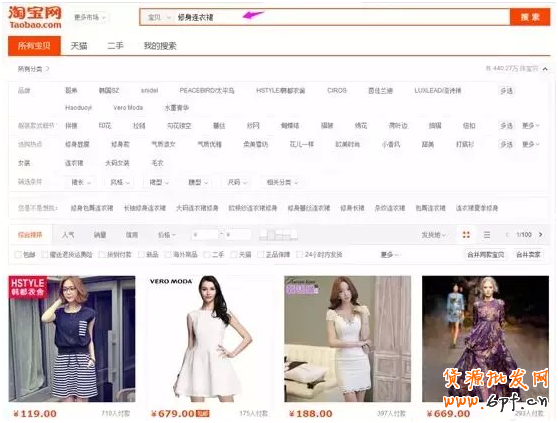Open the 我的搜索 tab

160,46
